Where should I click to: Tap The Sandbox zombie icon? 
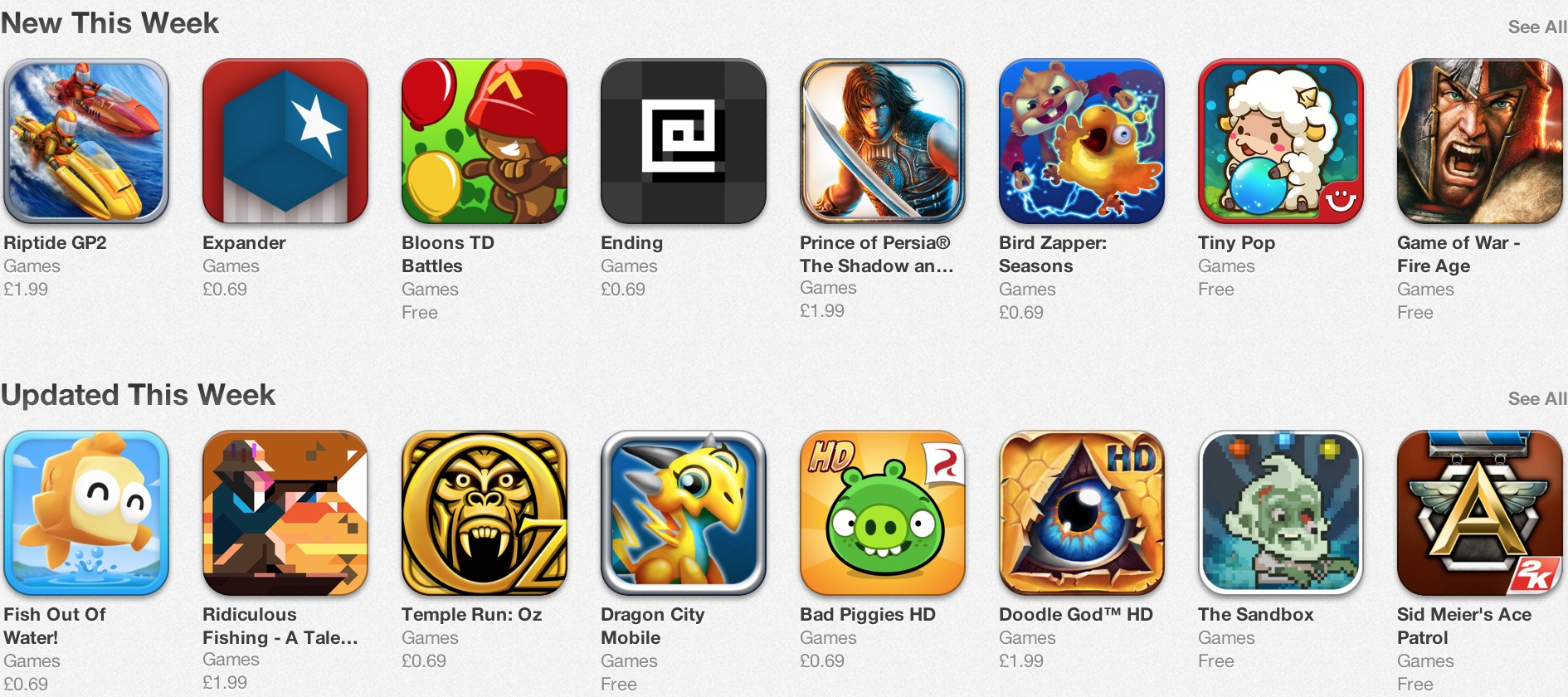click(x=1281, y=513)
